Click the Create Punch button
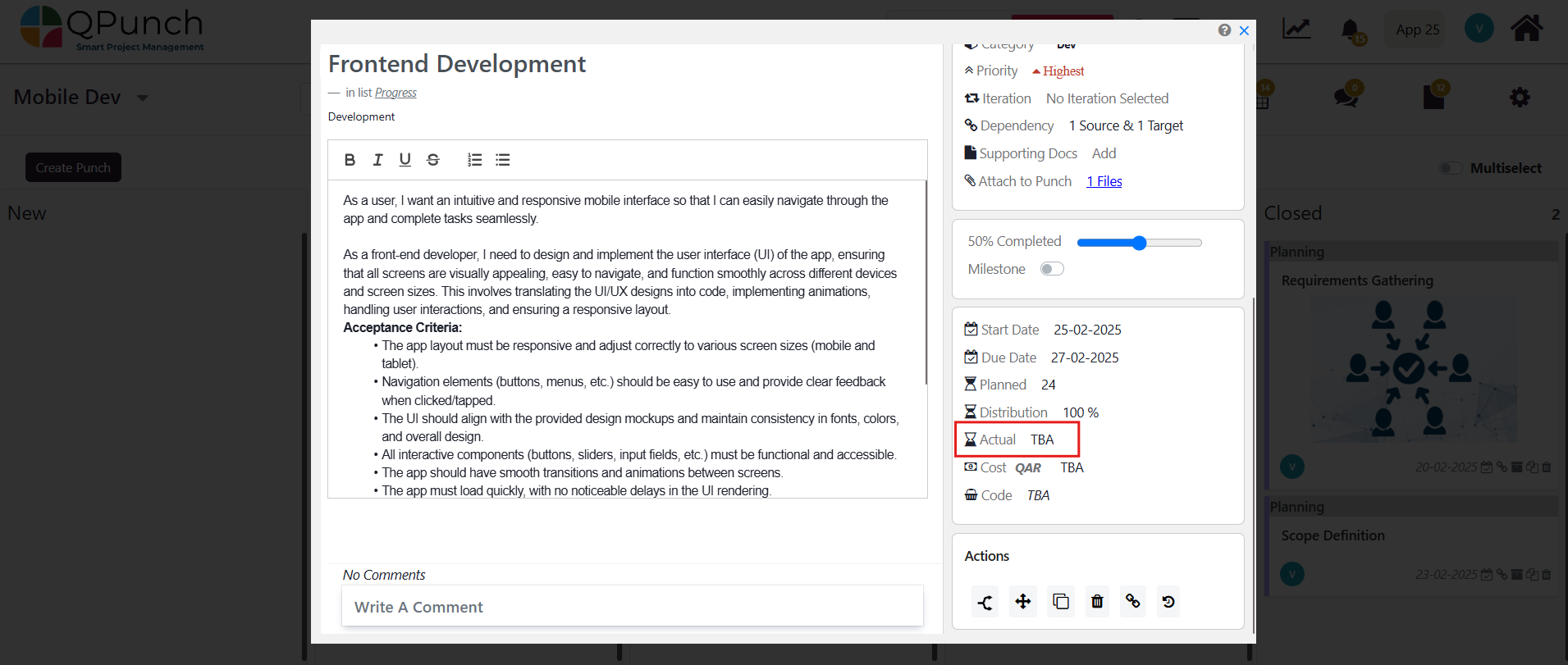 click(x=73, y=167)
